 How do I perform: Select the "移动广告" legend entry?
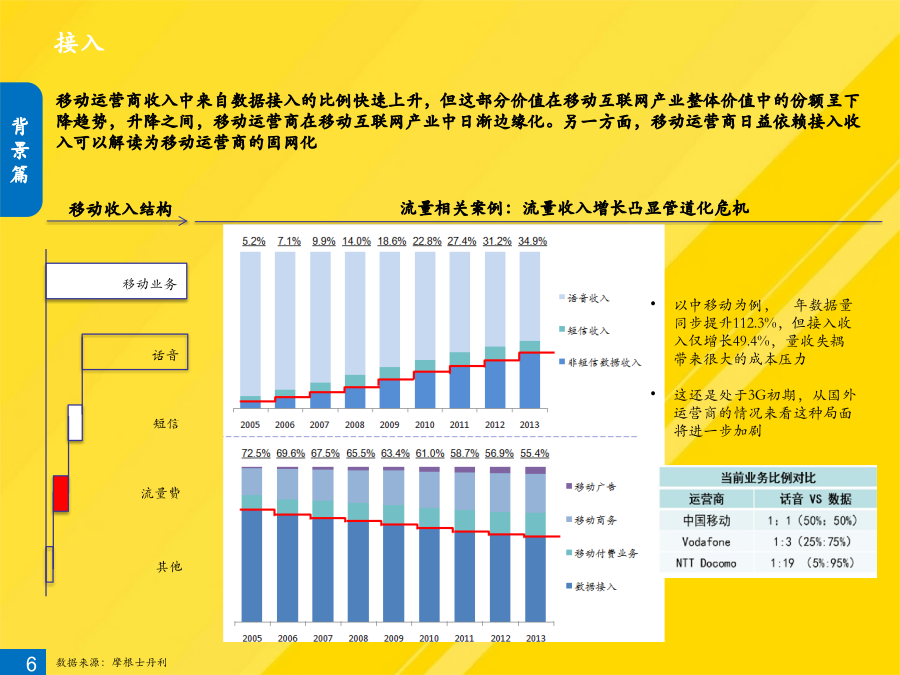[x=591, y=487]
